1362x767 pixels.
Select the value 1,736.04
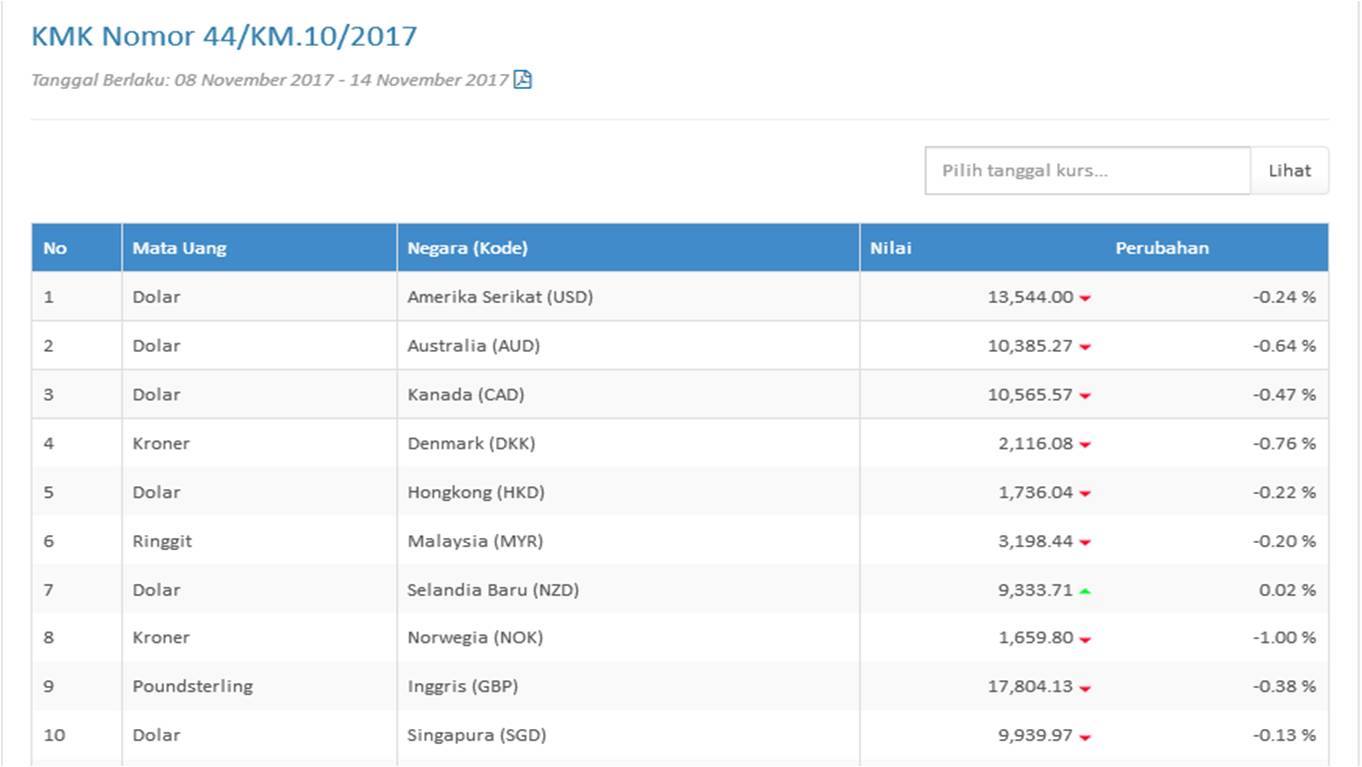1035,492
